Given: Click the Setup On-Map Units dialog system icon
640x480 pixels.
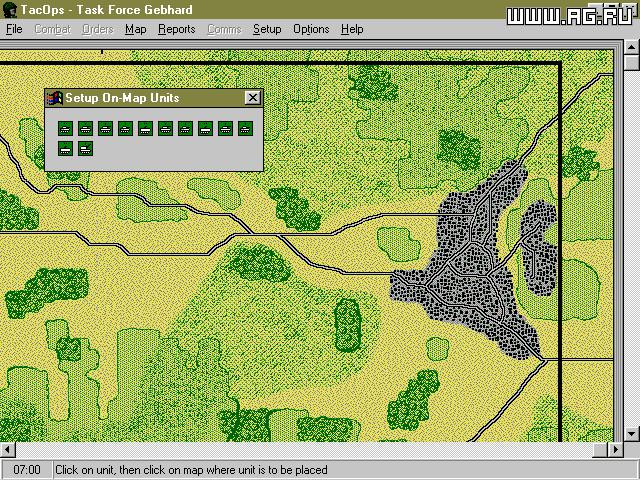Looking at the screenshot, I should pyautogui.click(x=55, y=98).
